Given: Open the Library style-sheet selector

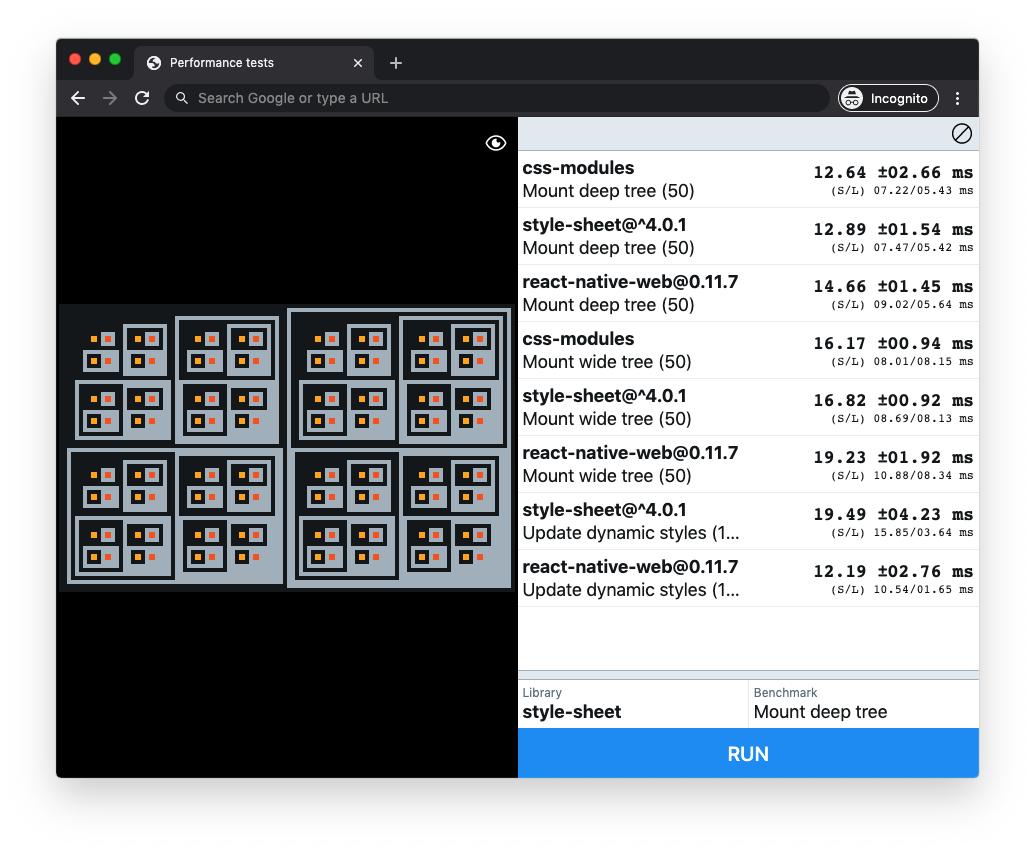Looking at the screenshot, I should (x=633, y=704).
